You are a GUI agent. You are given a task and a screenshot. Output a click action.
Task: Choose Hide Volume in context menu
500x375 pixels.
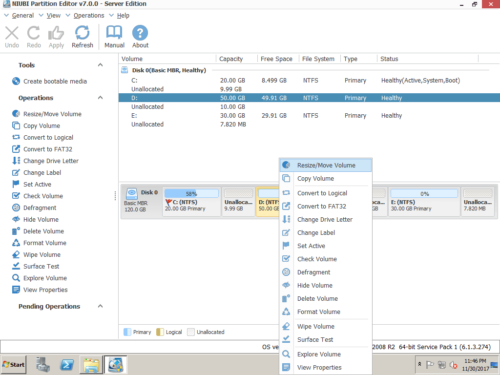tap(326, 285)
